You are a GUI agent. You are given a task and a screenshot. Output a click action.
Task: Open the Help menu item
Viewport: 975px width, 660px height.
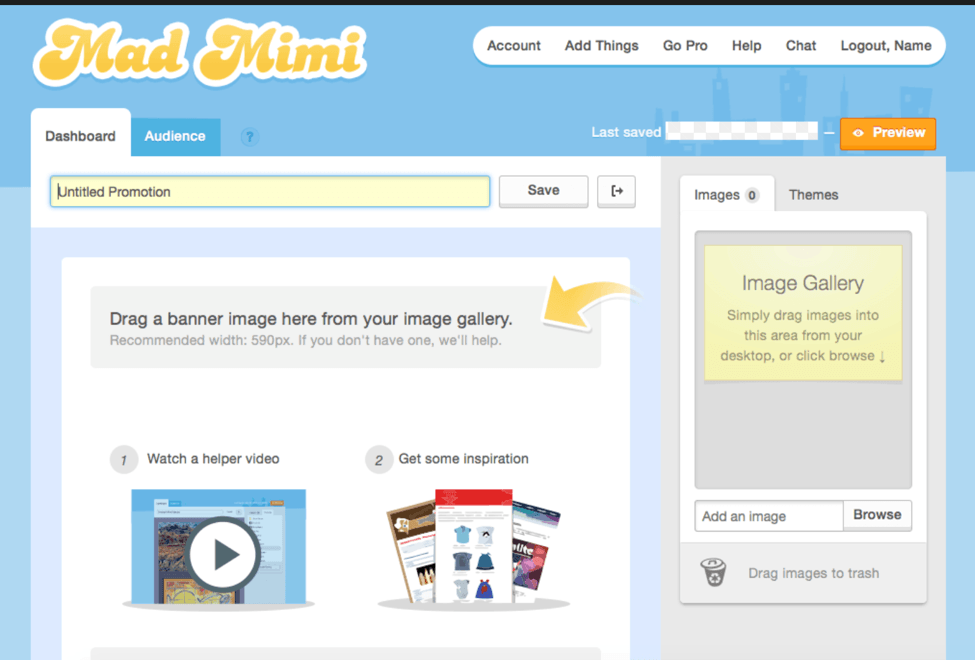coord(746,46)
